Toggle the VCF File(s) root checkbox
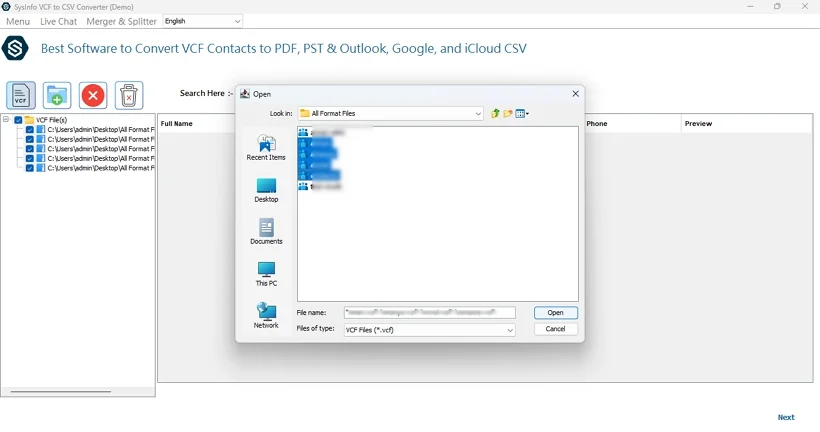The height and width of the screenshot is (432, 820). pos(18,120)
